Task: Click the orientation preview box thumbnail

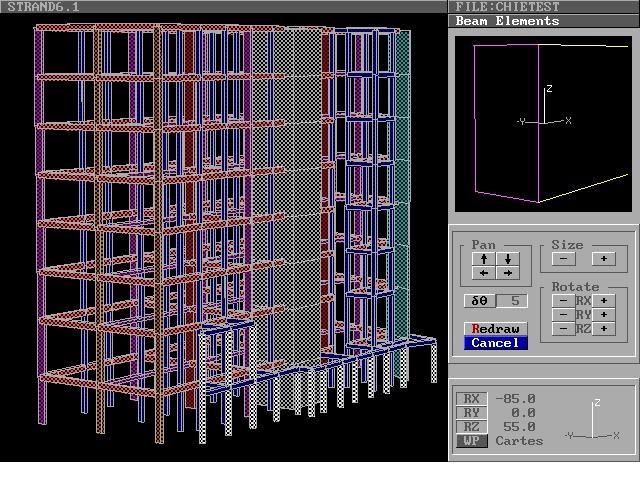Action: [543, 124]
